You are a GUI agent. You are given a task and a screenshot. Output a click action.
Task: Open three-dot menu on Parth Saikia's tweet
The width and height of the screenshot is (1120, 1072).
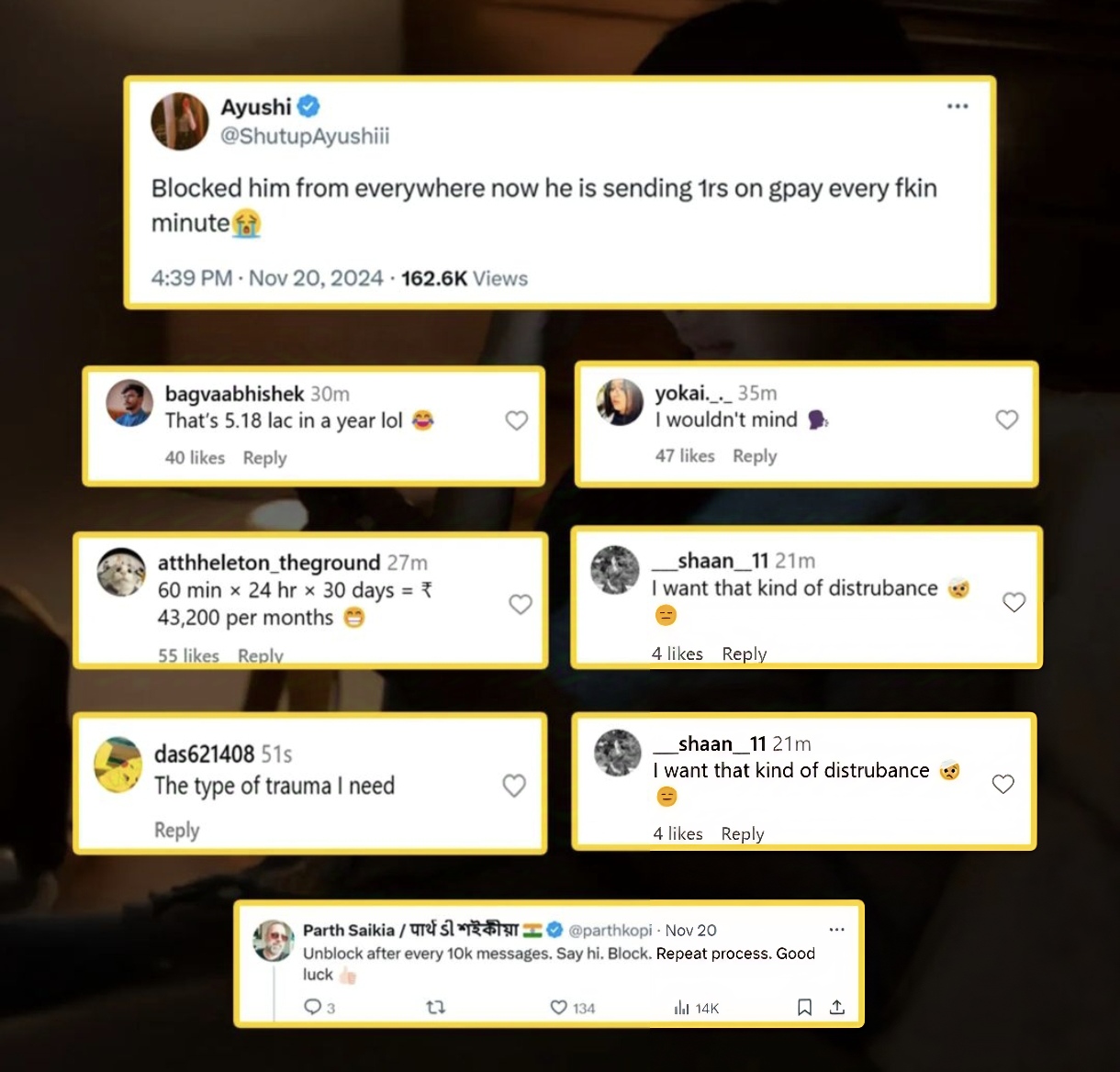[836, 930]
